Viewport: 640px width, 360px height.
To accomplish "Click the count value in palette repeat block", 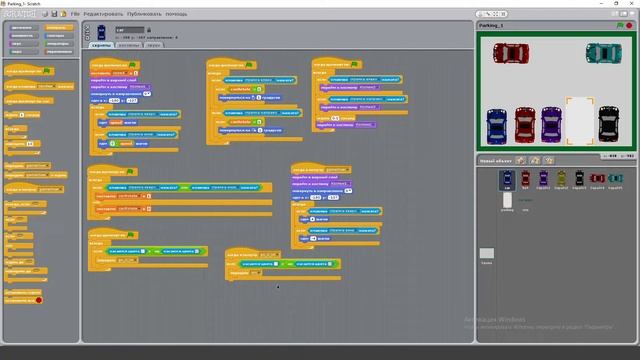I will click(30, 144).
